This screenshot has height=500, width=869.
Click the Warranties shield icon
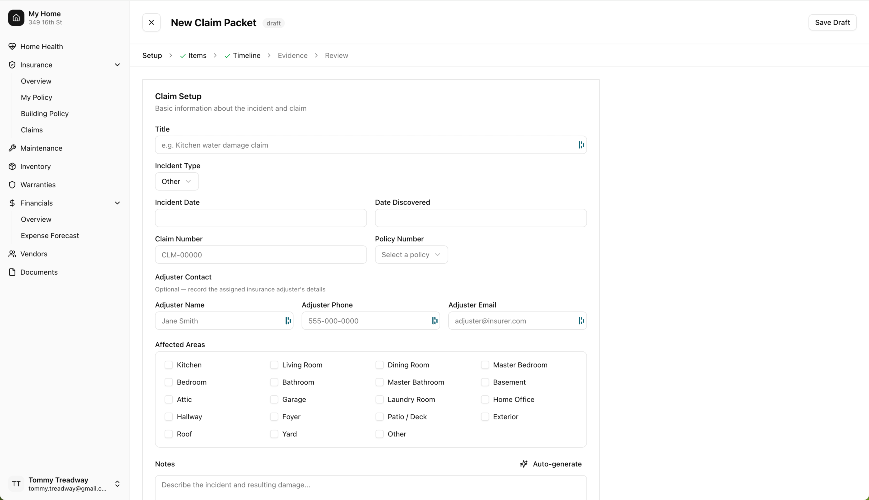point(12,185)
